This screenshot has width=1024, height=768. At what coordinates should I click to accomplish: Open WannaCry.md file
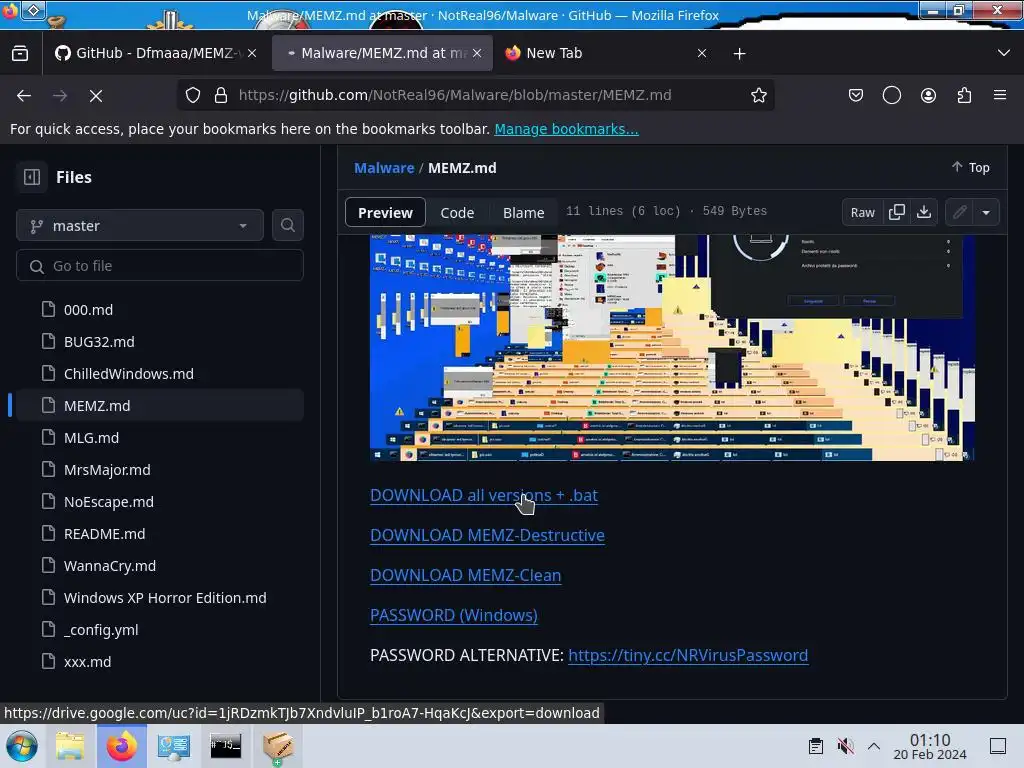[160, 566]
